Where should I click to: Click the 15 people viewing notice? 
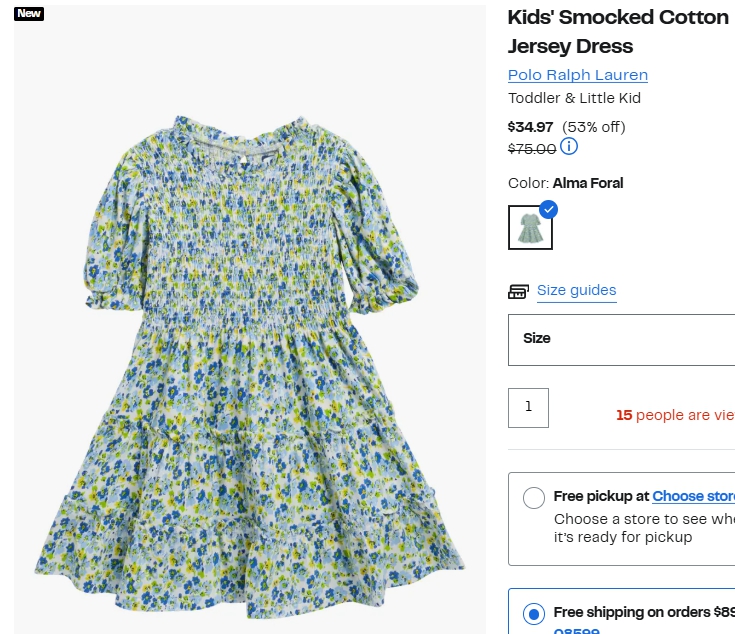[x=674, y=415]
